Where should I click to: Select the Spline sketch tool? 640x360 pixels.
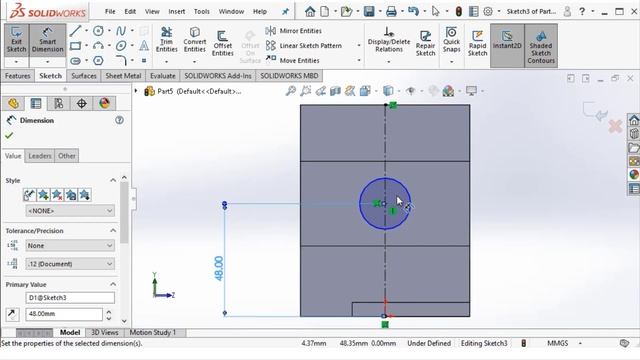[121, 31]
